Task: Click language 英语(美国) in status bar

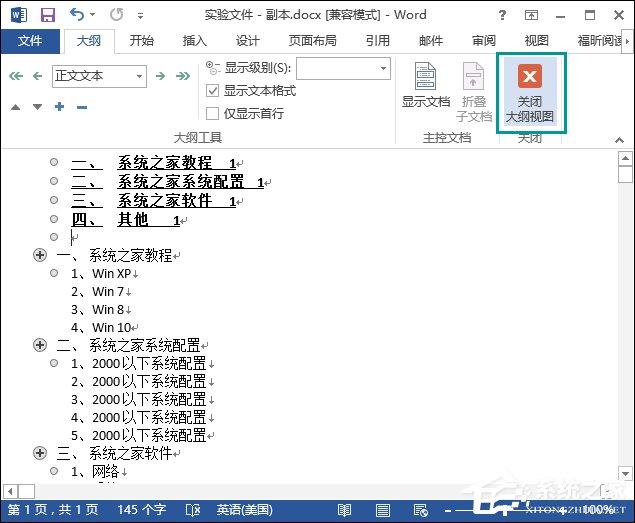Action: (245, 510)
